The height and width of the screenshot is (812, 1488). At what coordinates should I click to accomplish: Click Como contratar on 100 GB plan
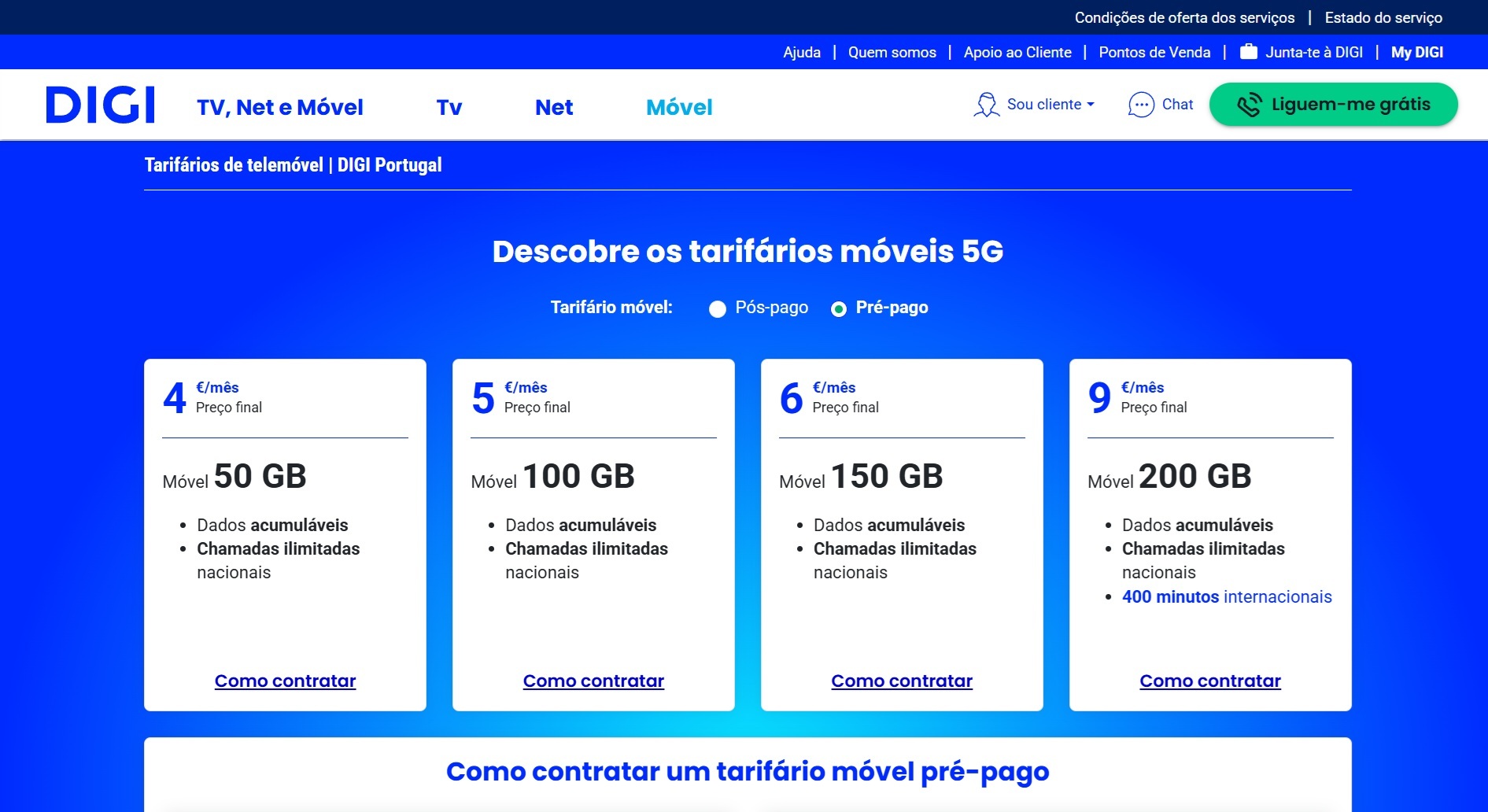pyautogui.click(x=593, y=681)
